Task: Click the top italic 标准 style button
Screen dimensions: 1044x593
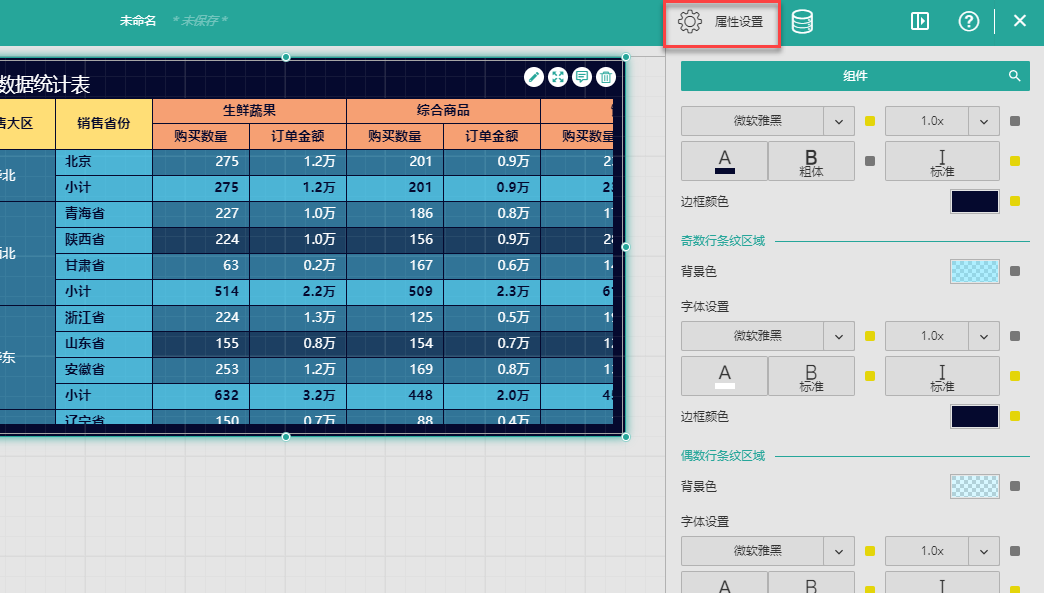Action: (x=941, y=161)
